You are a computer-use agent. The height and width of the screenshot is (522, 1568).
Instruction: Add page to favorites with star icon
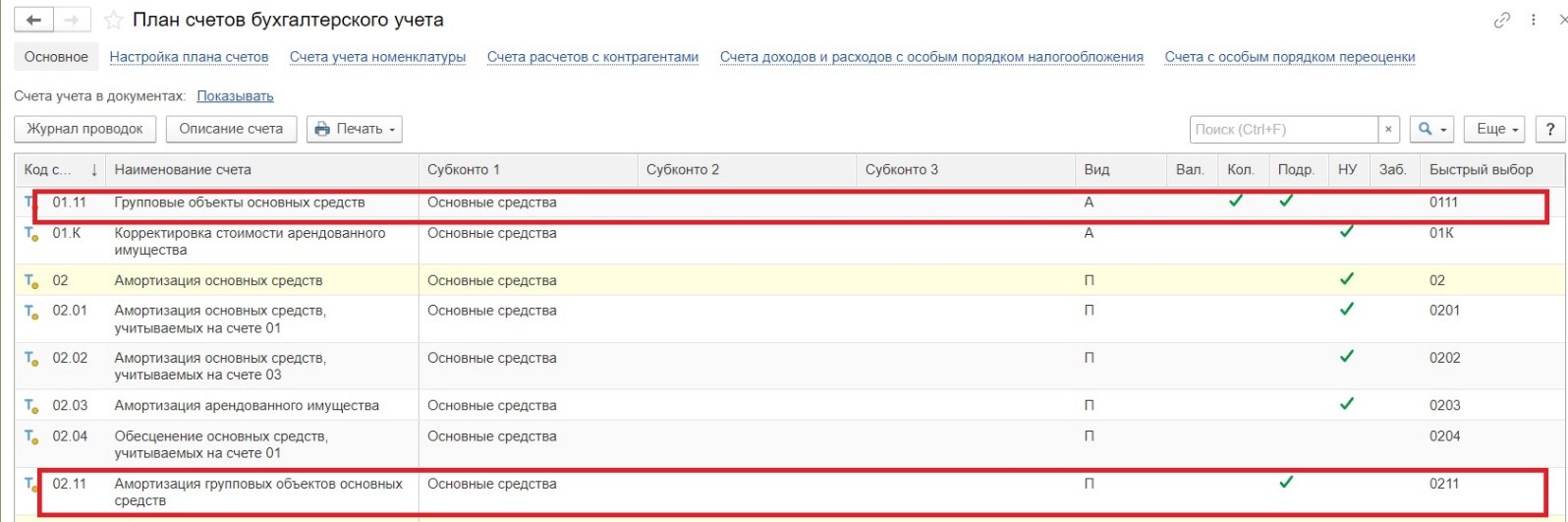coord(114,20)
